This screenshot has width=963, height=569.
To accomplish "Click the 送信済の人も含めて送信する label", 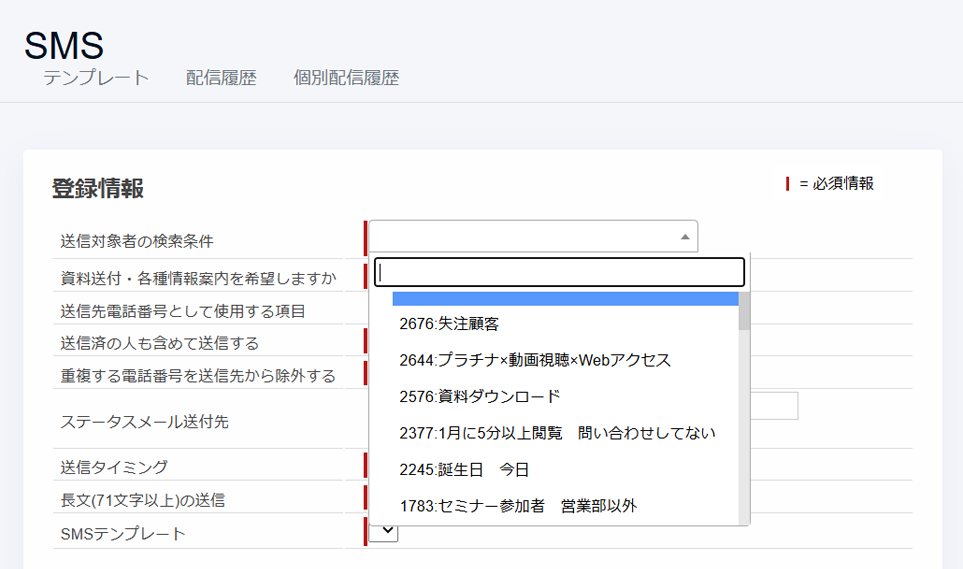I will 160,343.
